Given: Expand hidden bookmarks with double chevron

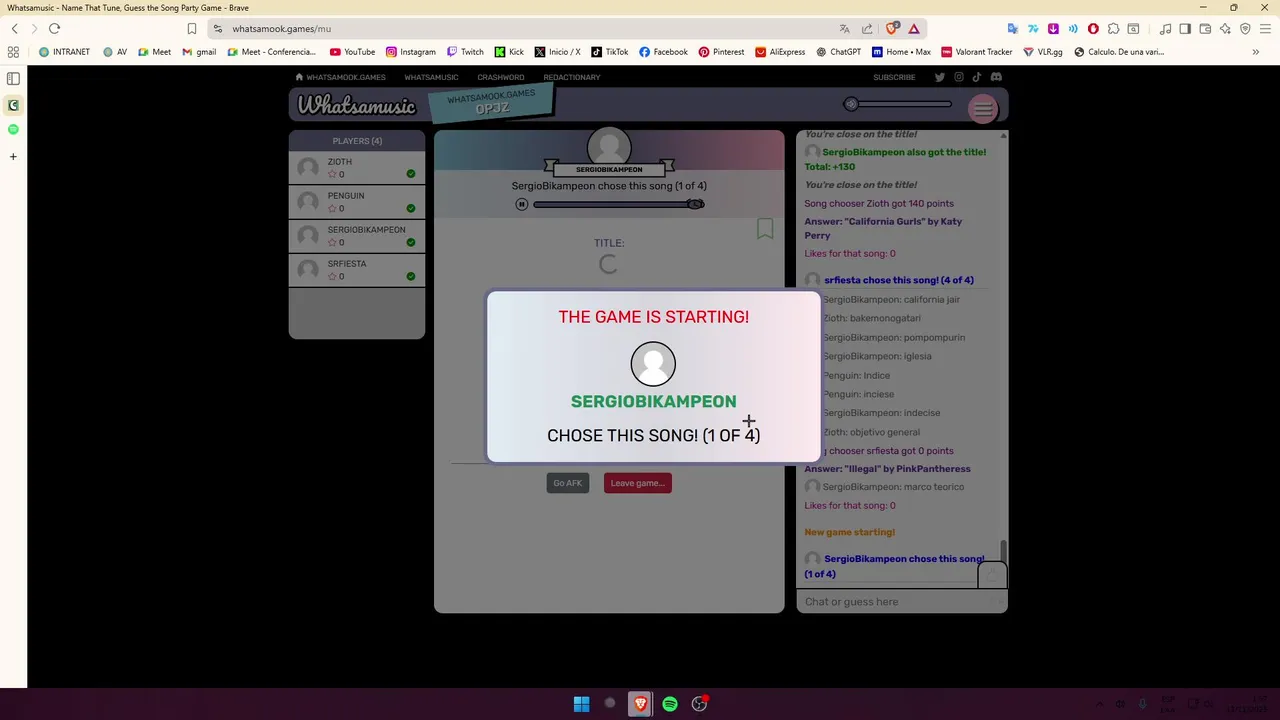Looking at the screenshot, I should click(x=1256, y=52).
